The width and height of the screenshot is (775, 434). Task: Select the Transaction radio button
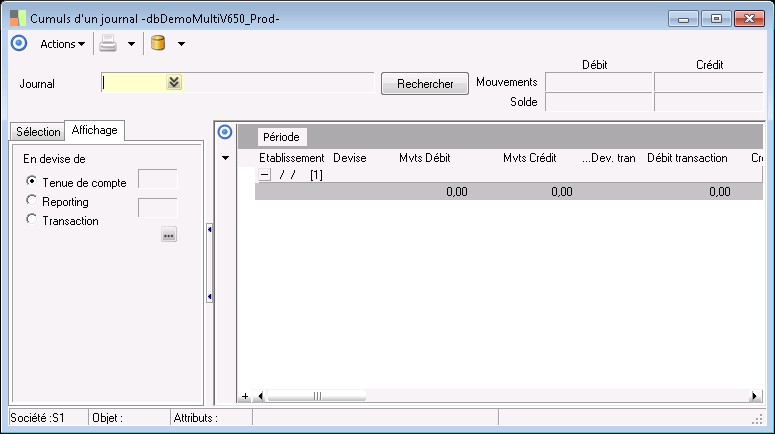point(31,219)
